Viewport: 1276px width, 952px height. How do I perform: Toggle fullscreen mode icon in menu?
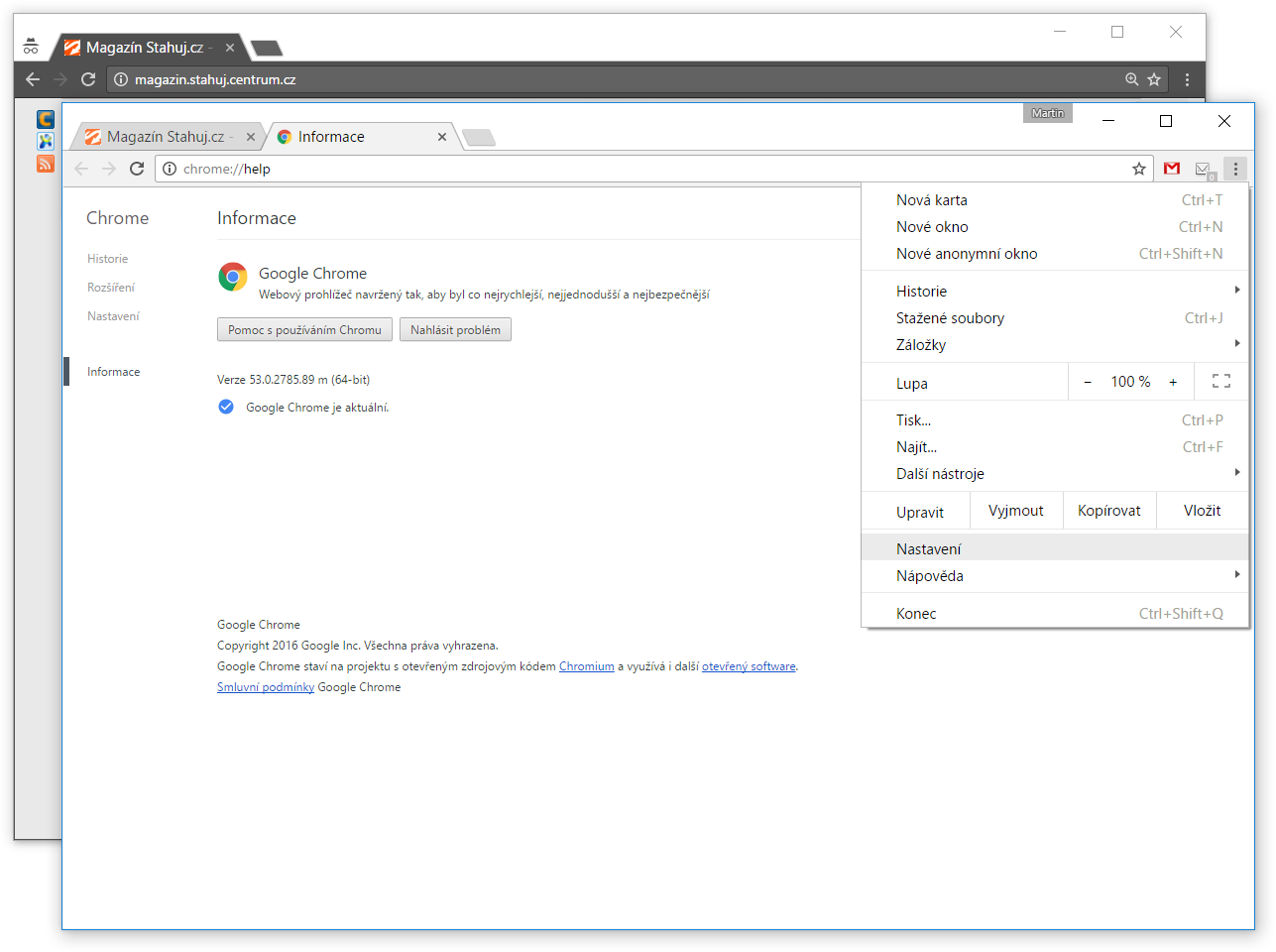click(1221, 381)
